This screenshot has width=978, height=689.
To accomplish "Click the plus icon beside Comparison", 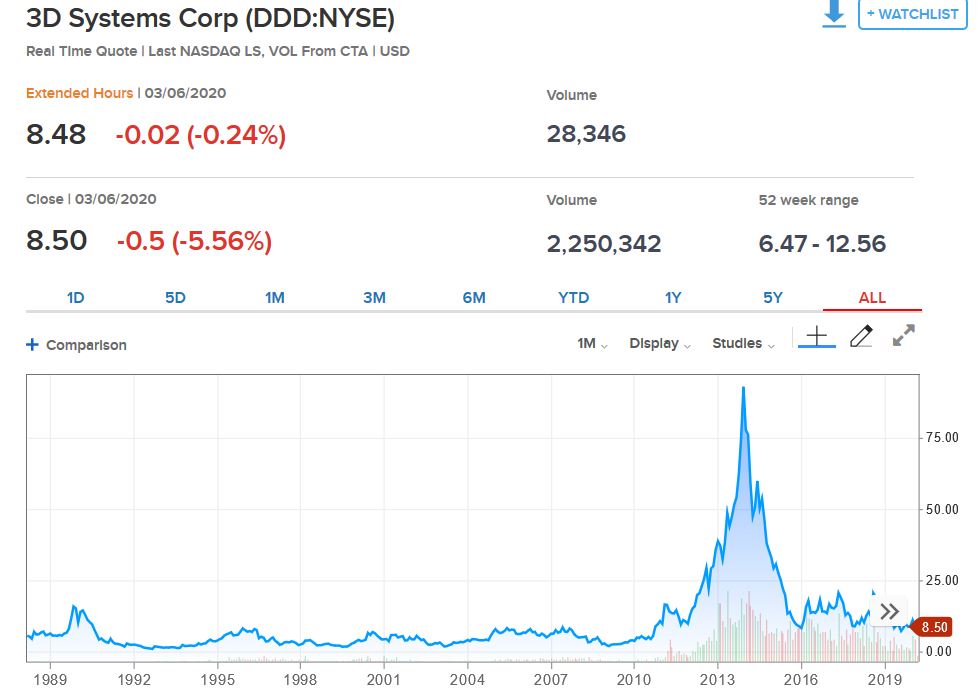I will tap(32, 345).
